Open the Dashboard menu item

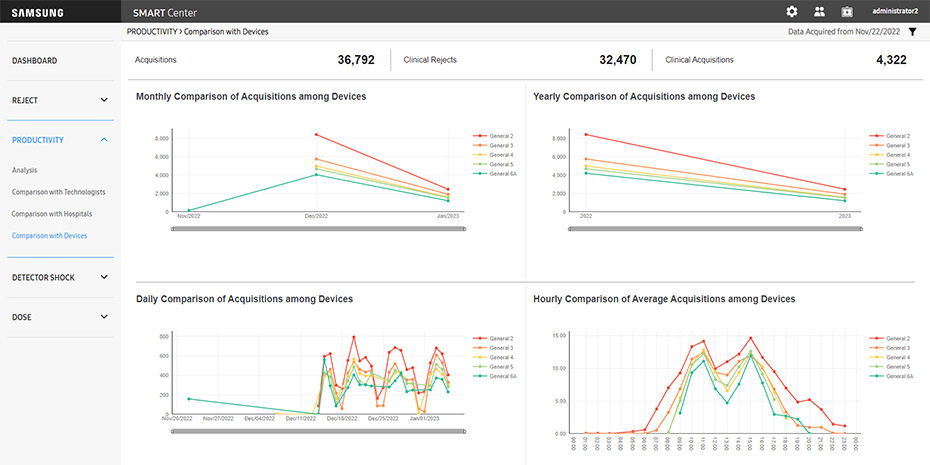pos(35,61)
